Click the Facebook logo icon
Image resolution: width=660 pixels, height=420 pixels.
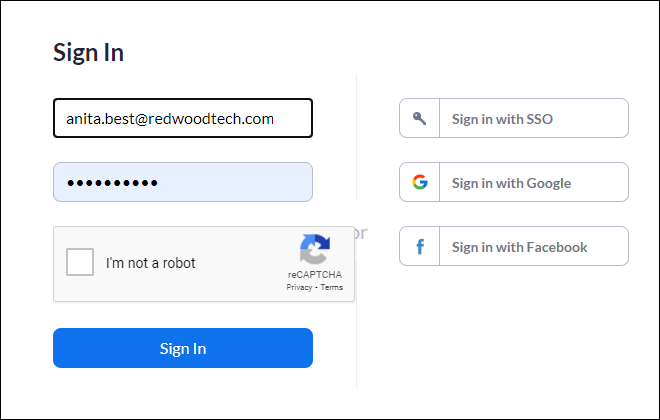420,246
